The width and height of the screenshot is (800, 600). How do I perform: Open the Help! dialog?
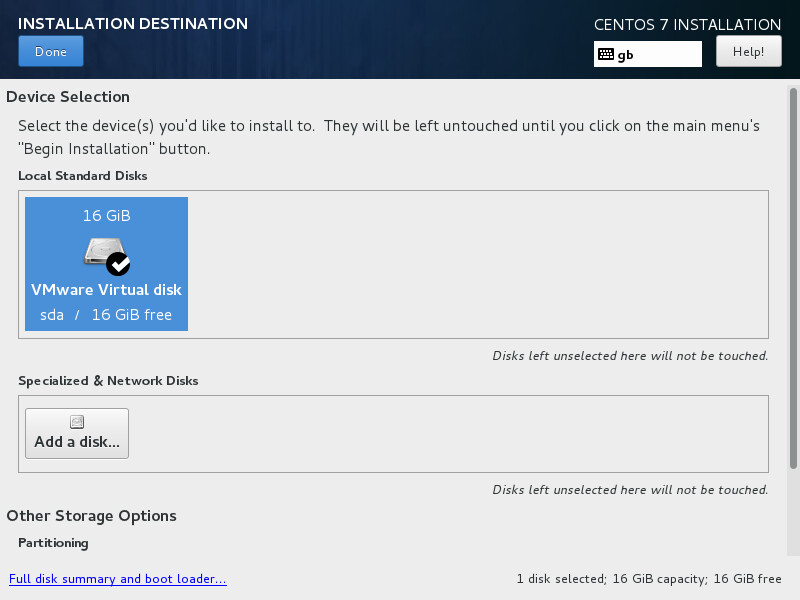[748, 51]
